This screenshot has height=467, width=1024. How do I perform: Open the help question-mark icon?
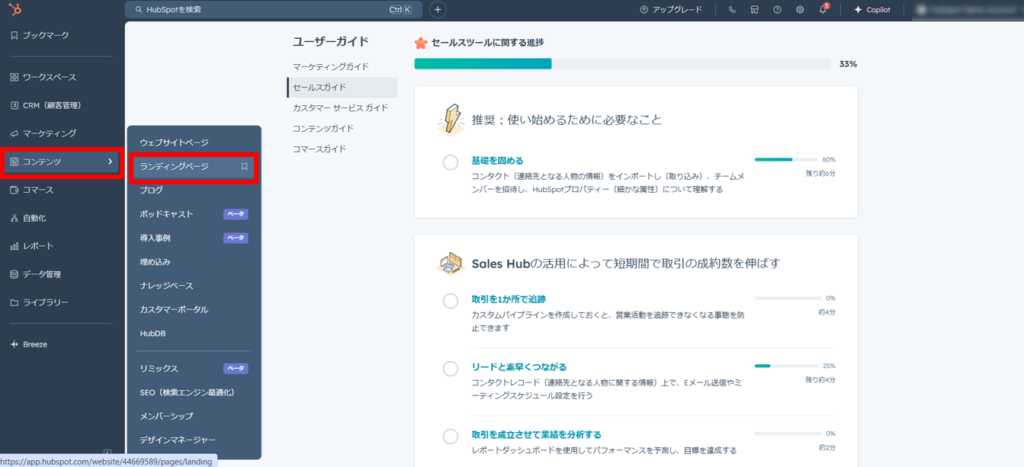pos(777,10)
